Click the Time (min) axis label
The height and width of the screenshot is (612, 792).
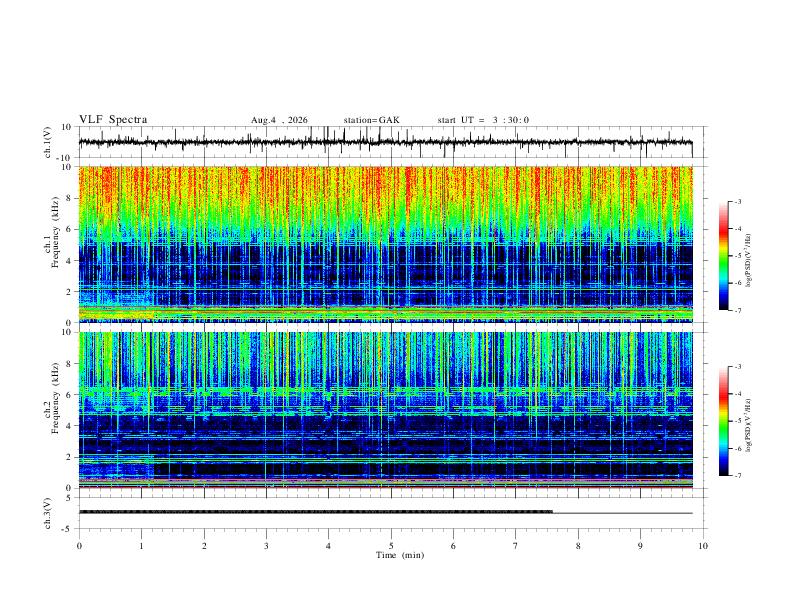pyautogui.click(x=400, y=555)
